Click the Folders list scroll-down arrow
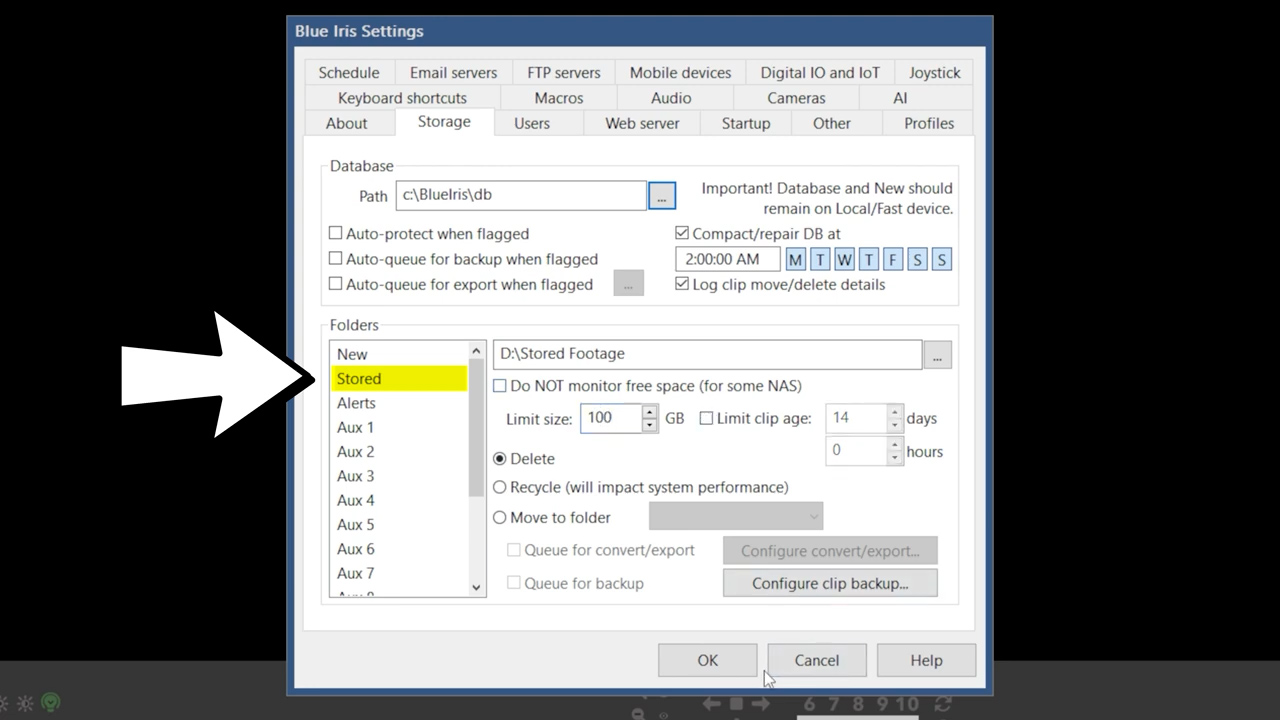 476,587
